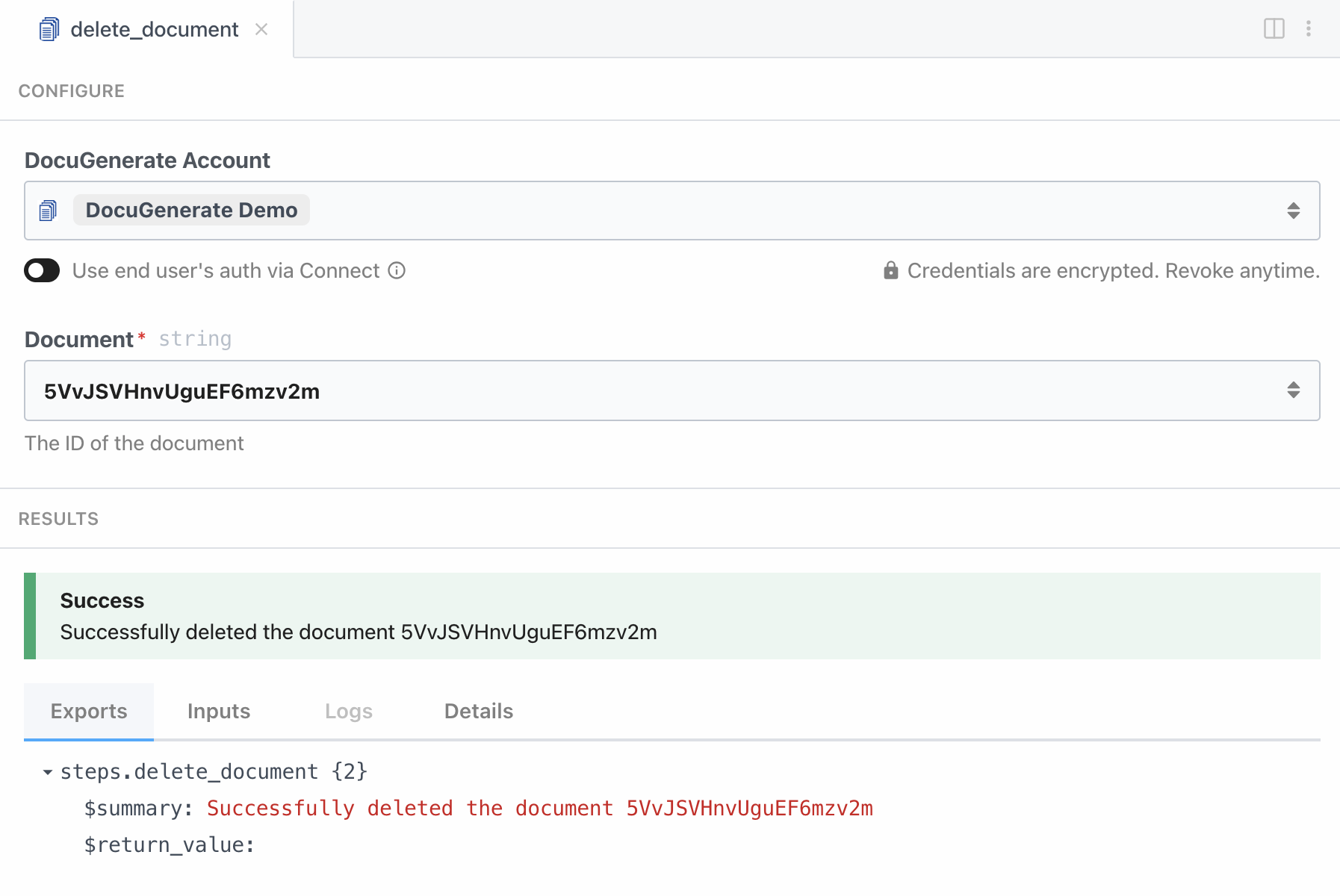The image size is (1340, 896).
Task: Collapse the steps.delete_document tree node
Action: point(48,772)
